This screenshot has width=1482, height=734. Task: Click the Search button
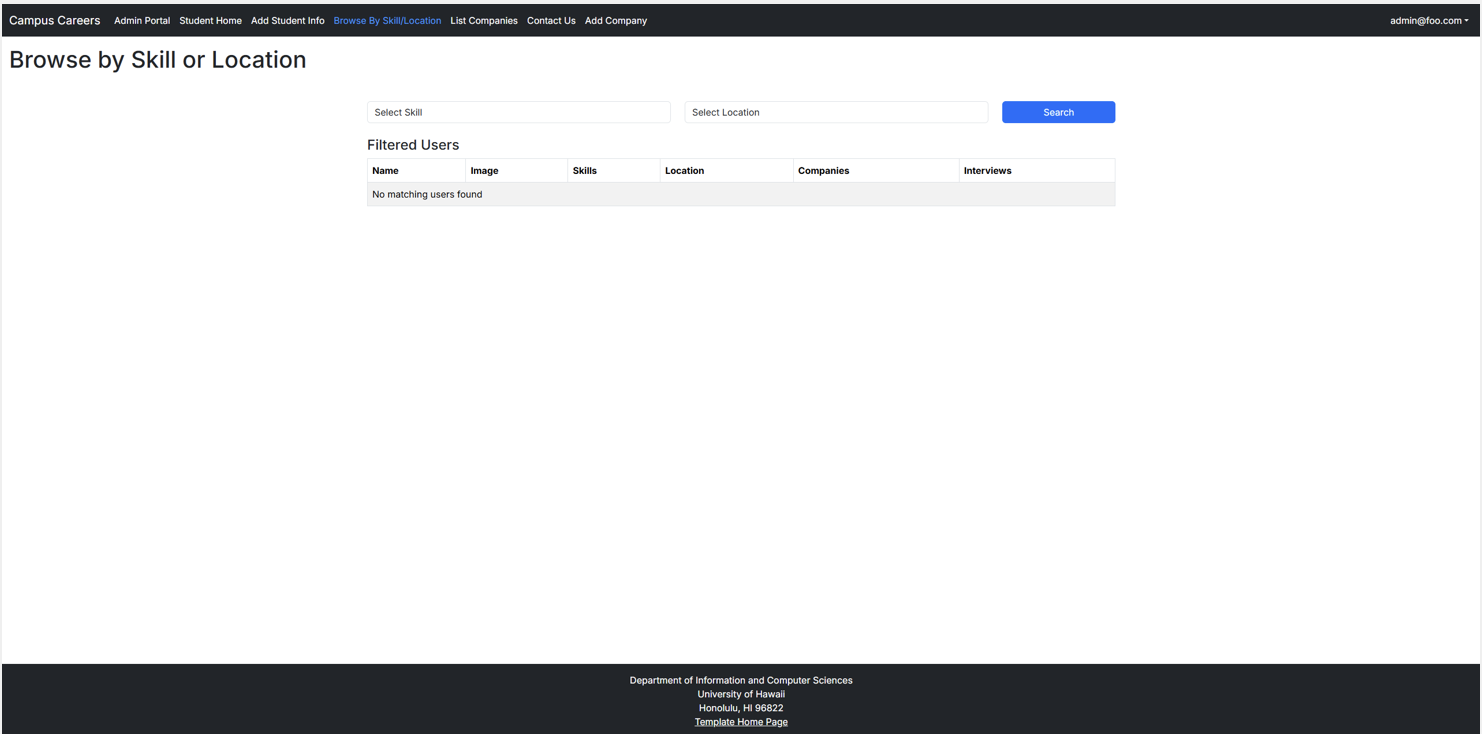coord(1057,112)
